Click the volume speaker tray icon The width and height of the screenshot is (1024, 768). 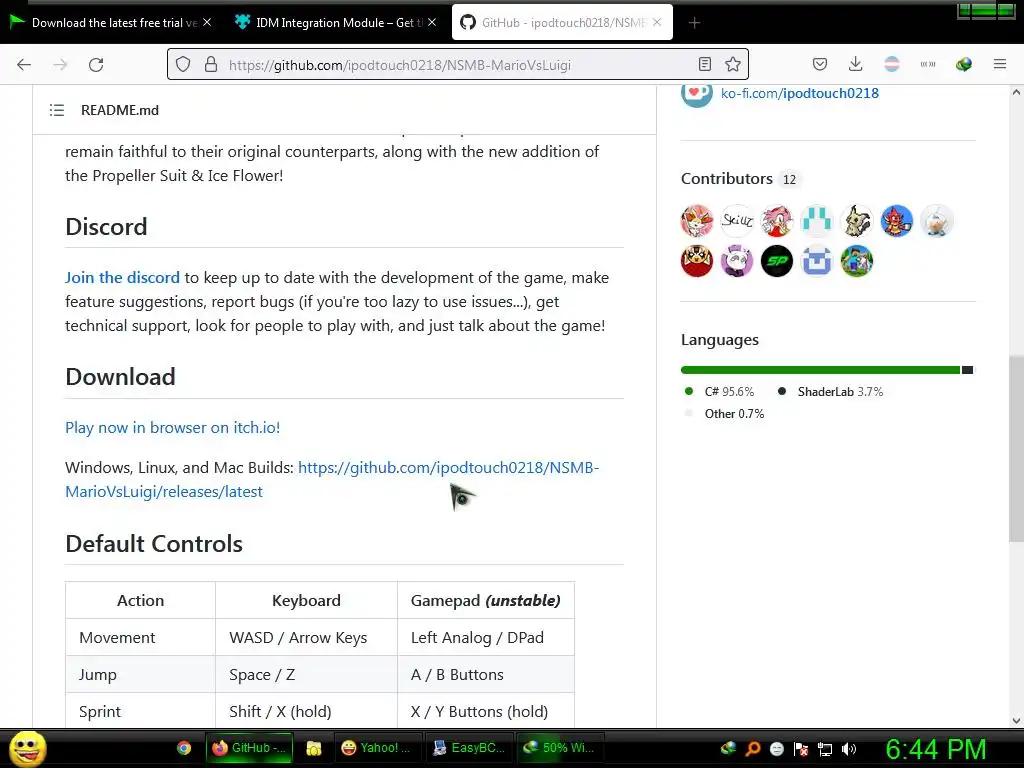click(849, 748)
